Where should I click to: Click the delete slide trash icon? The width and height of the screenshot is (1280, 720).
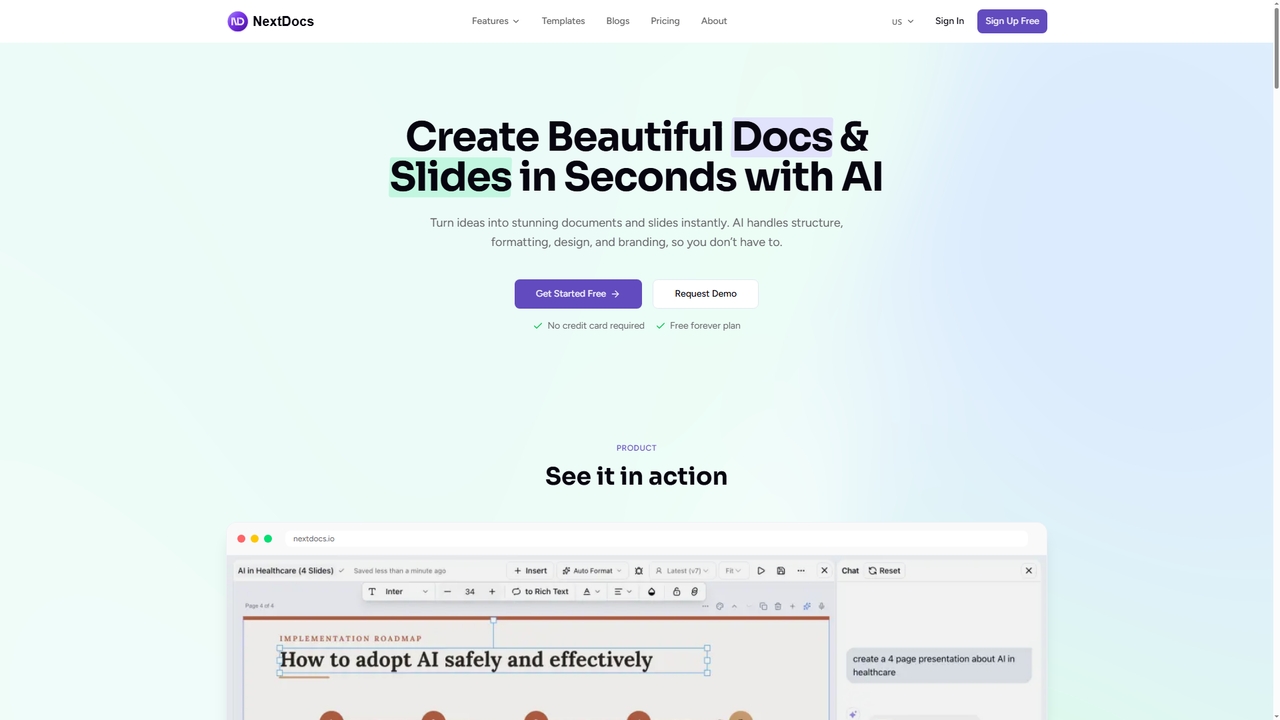(x=778, y=606)
